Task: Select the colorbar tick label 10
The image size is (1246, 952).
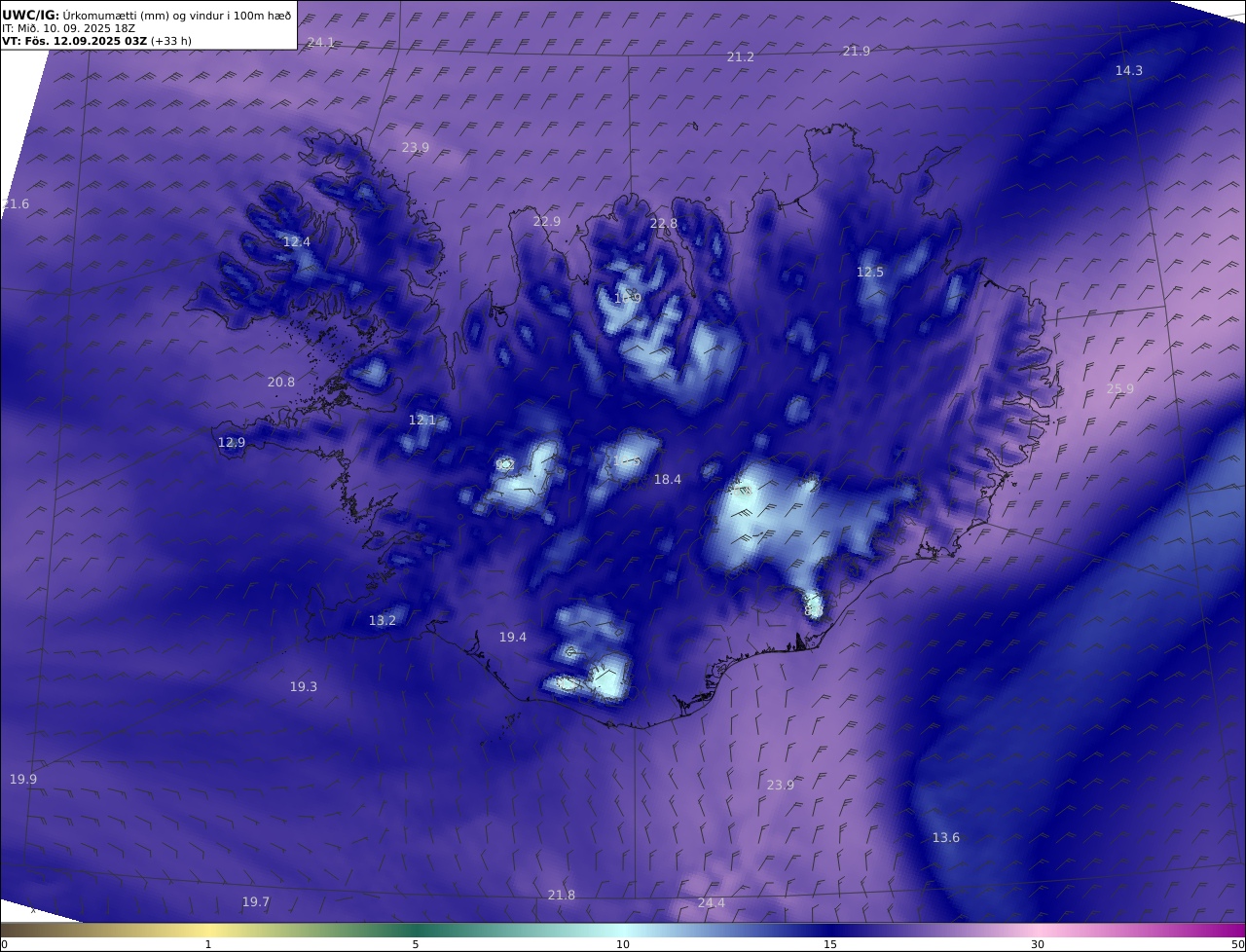Action: pos(623,944)
